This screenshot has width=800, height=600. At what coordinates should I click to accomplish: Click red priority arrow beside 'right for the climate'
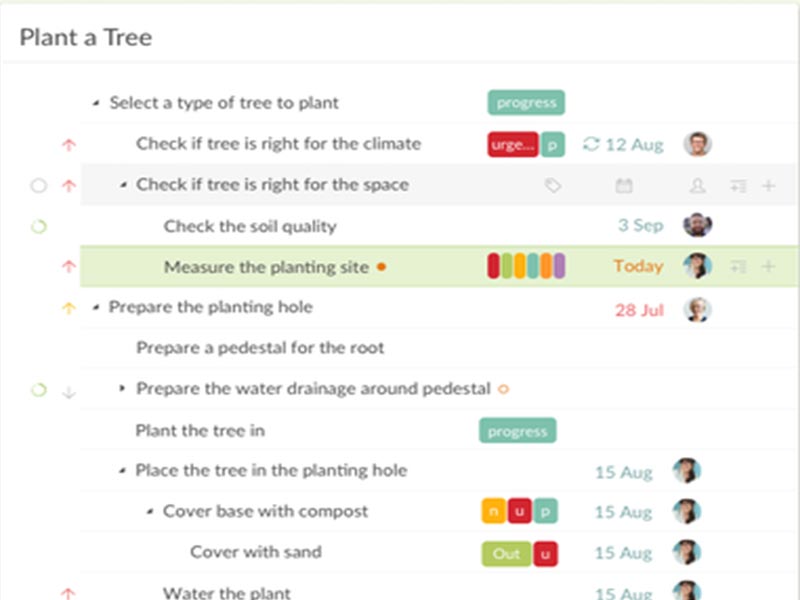coord(69,144)
